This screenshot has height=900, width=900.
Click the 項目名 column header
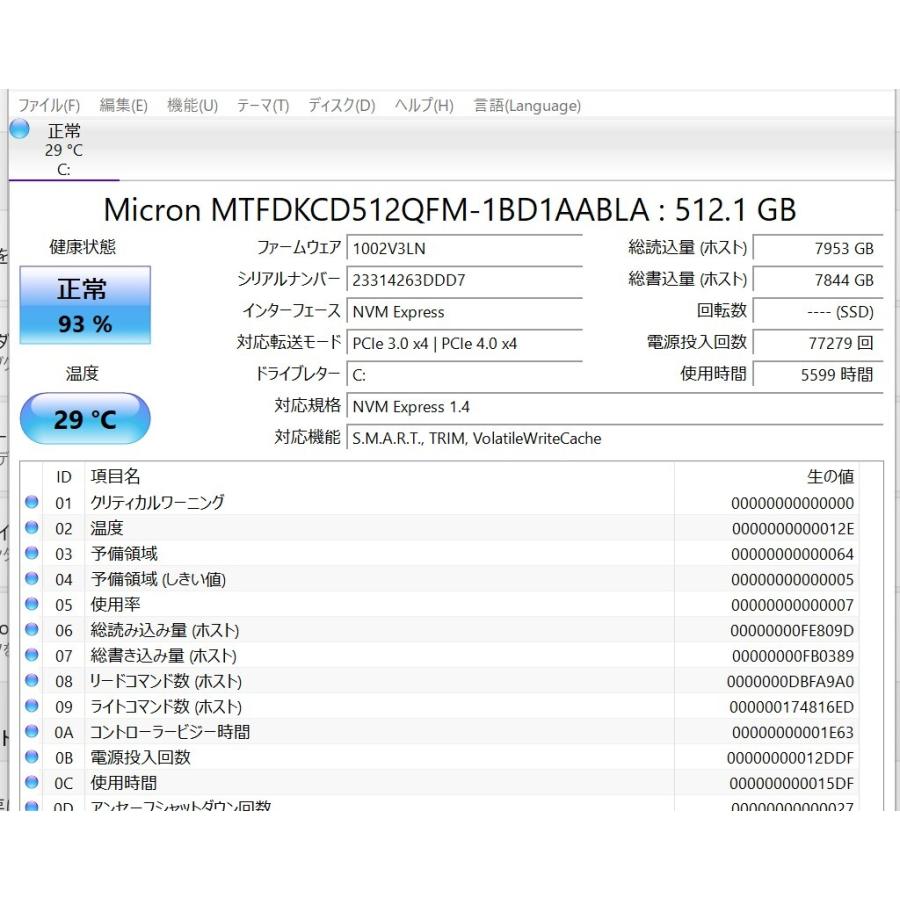[379, 476]
